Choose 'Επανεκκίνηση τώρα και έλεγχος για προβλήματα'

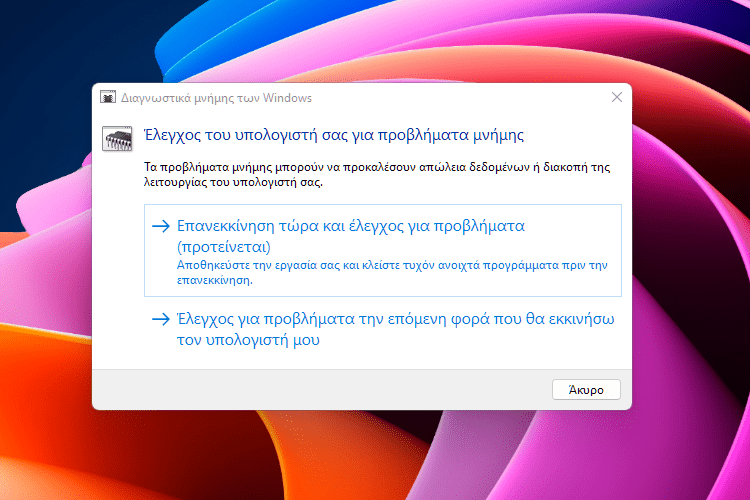pos(383,250)
